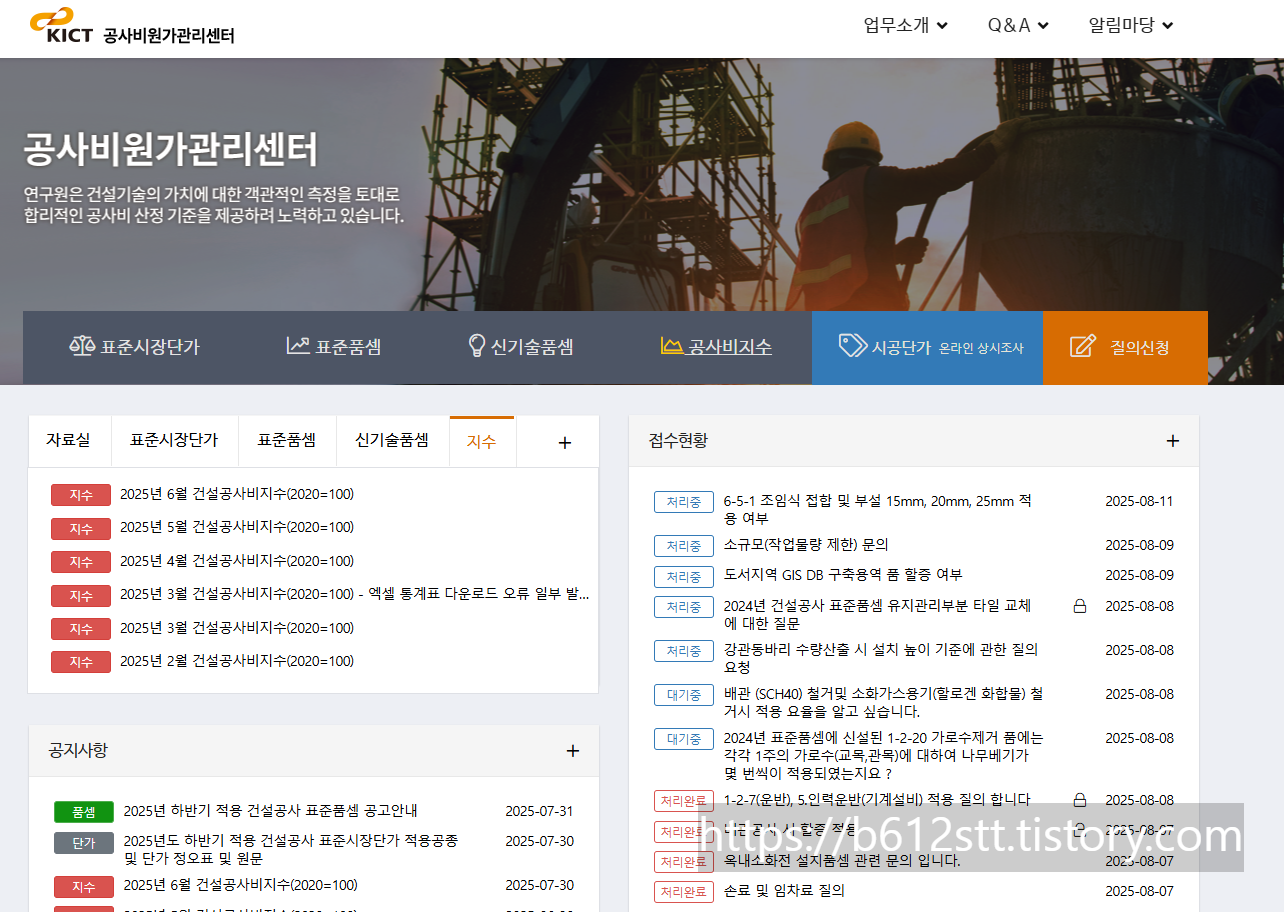Click date 2025-07-31 in 공지사항
Image resolution: width=1284 pixels, height=912 pixels.
[539, 811]
